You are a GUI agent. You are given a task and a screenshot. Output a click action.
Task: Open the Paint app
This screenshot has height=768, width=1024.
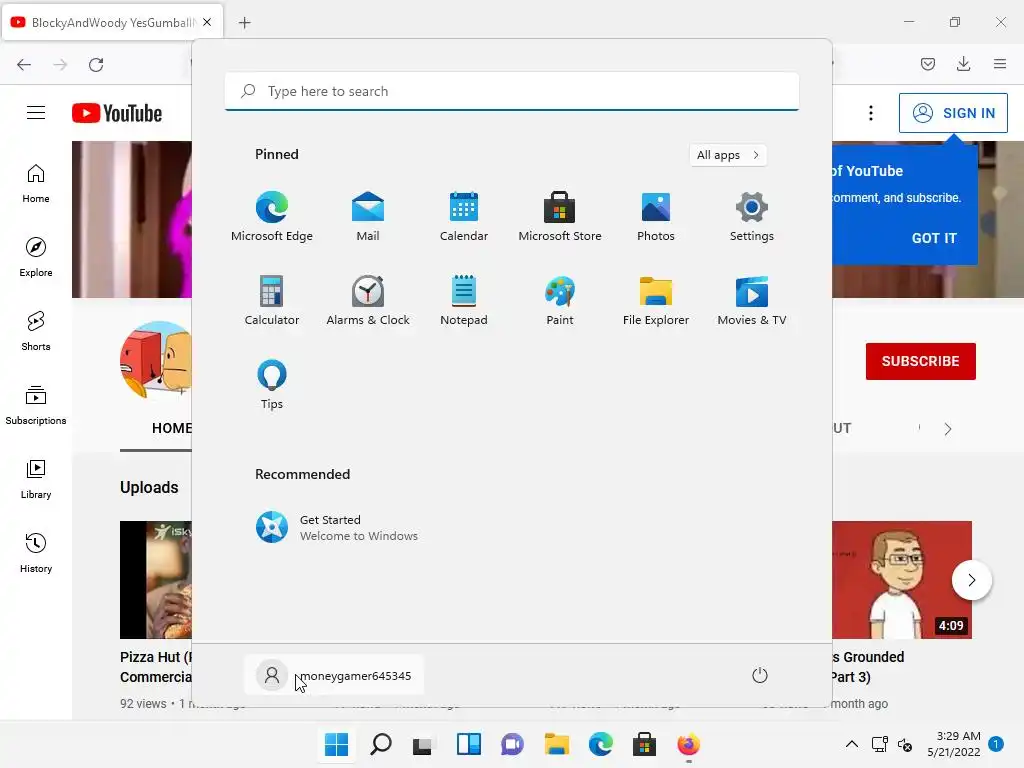560,301
